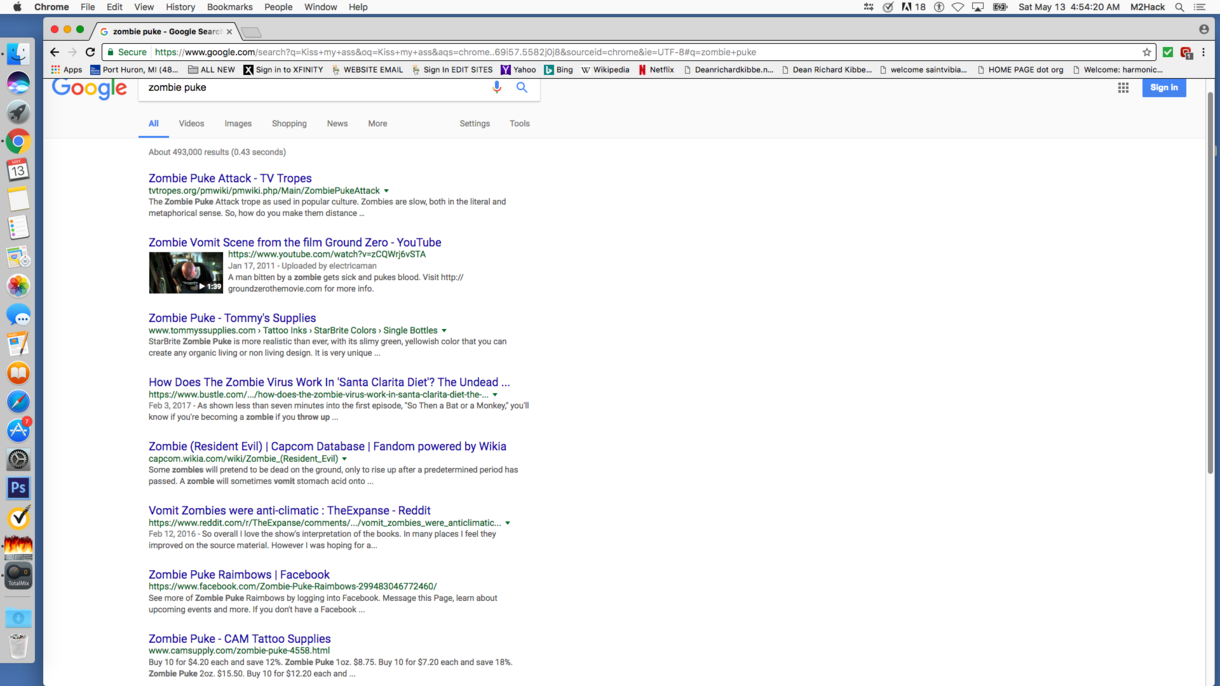Open the Chrome three-dot menu
This screenshot has height=686, width=1220.
(x=1203, y=52)
